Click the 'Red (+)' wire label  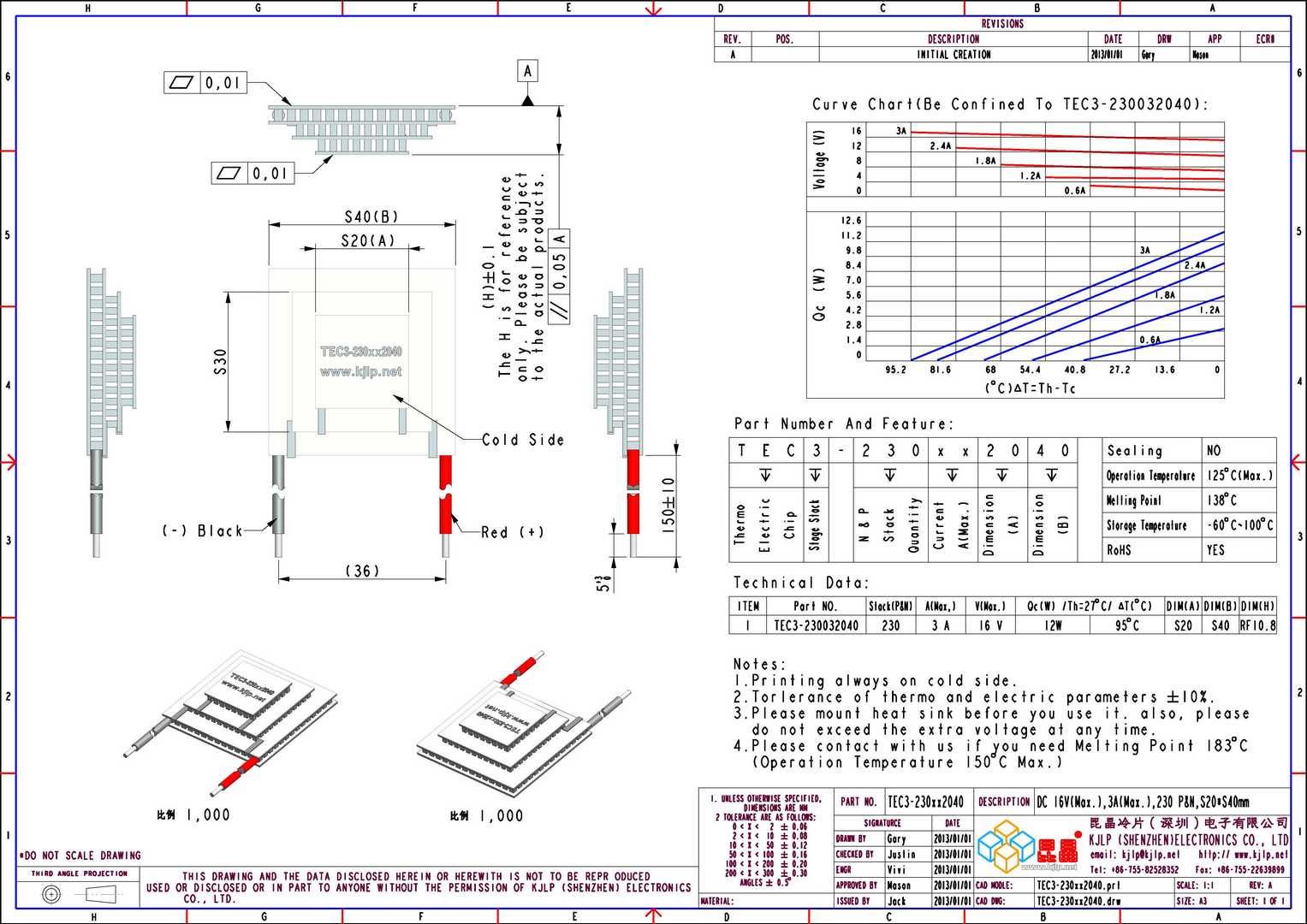coord(512,532)
